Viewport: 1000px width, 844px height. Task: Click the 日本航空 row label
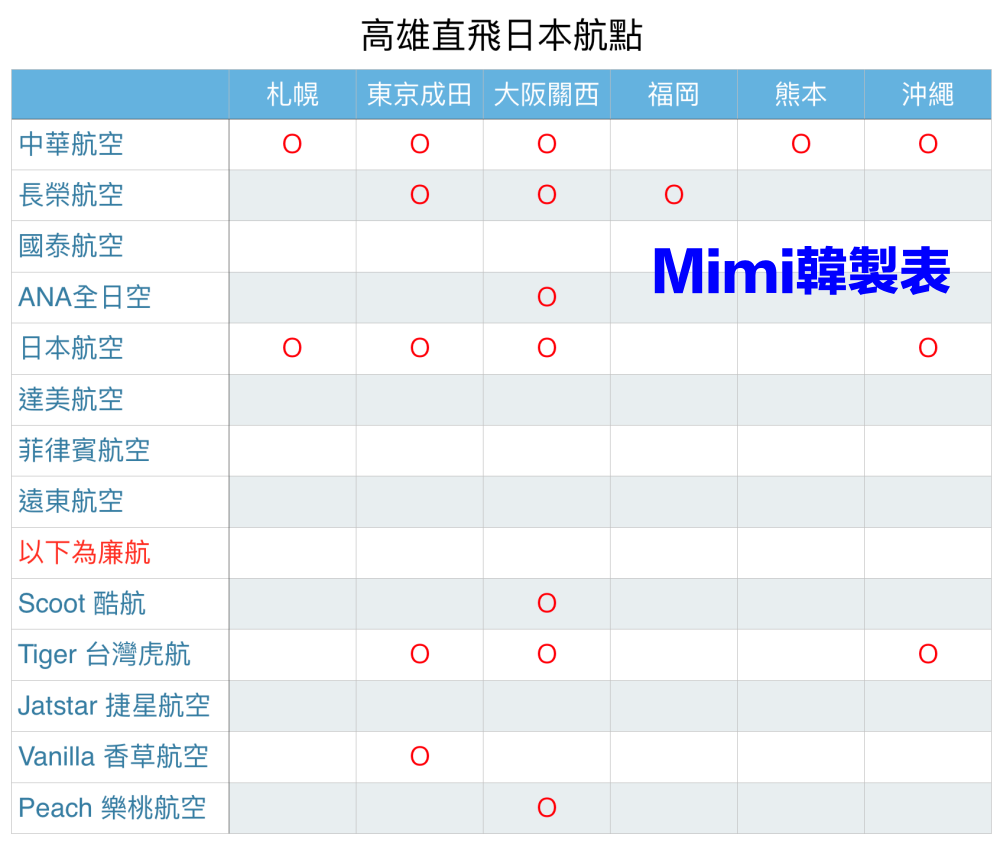71,348
